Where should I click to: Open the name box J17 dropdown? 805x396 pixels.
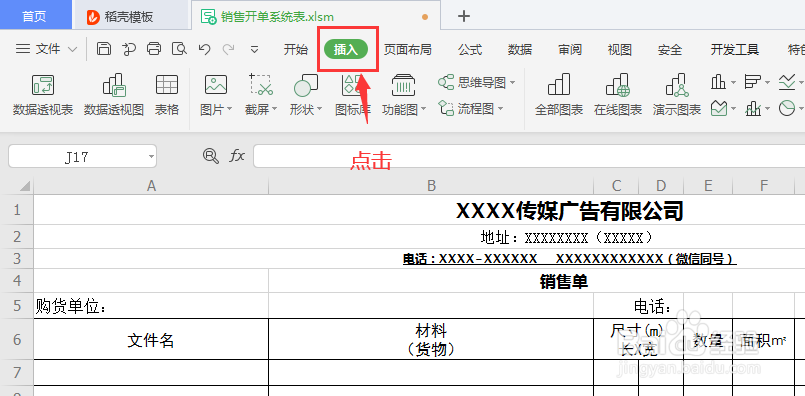tap(151, 157)
